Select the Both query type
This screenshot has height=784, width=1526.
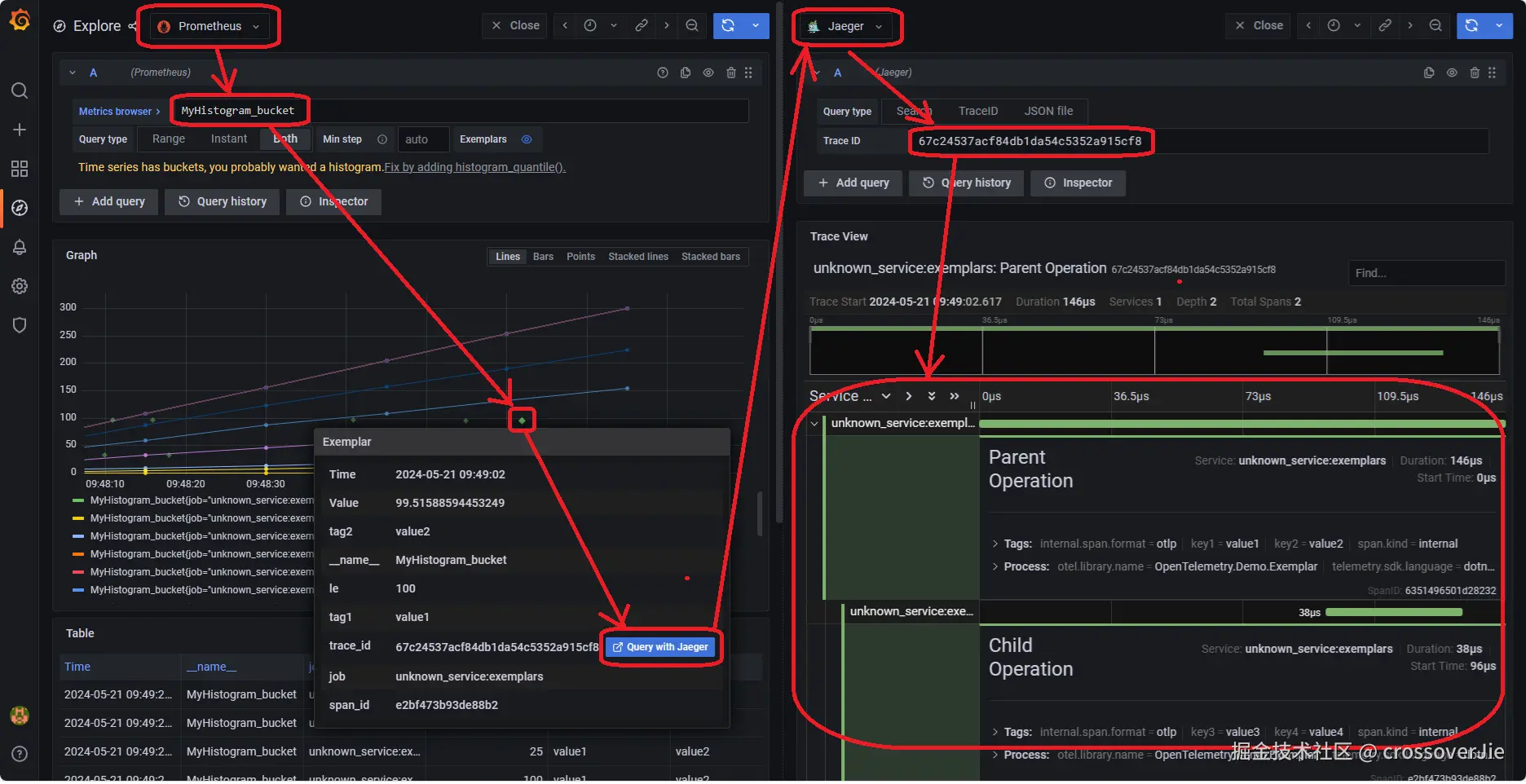[x=285, y=139]
